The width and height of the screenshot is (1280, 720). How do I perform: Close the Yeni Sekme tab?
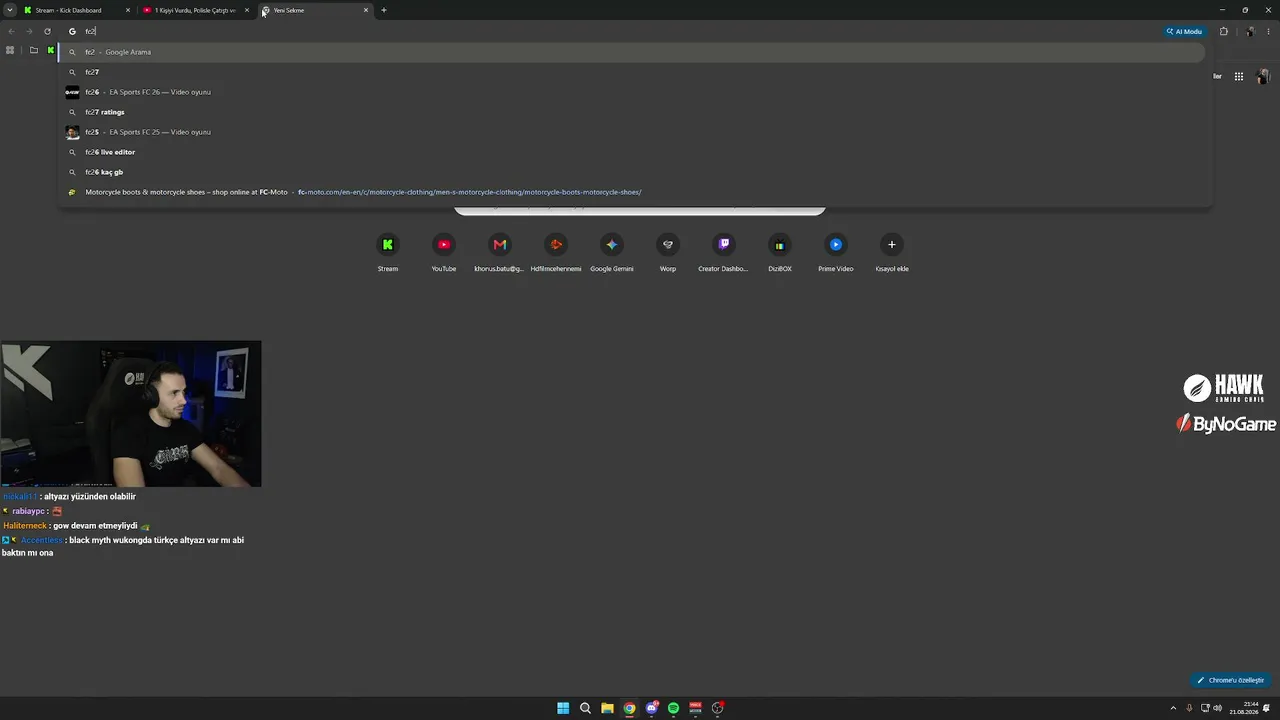click(x=366, y=10)
